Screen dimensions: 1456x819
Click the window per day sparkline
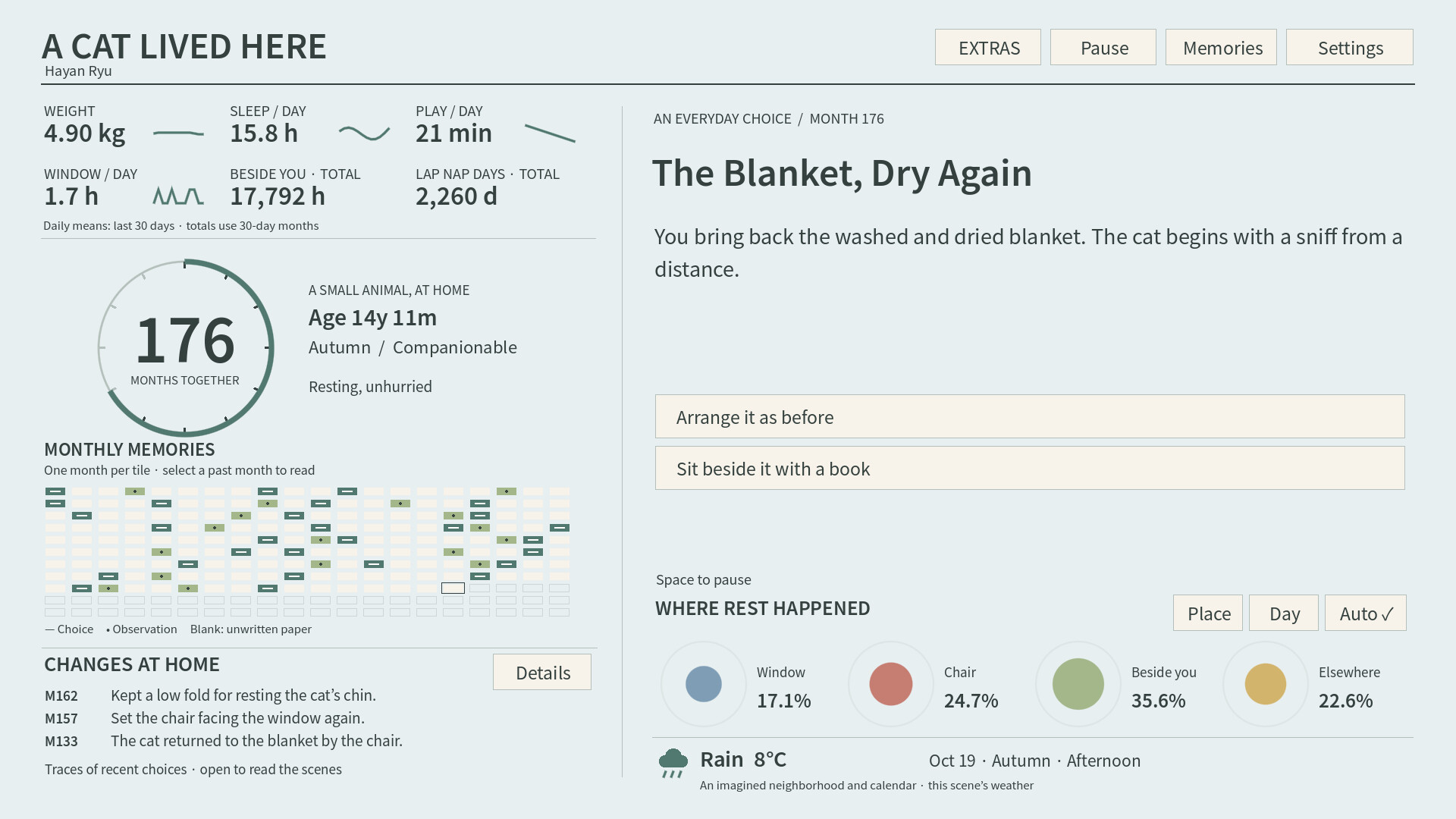point(178,196)
